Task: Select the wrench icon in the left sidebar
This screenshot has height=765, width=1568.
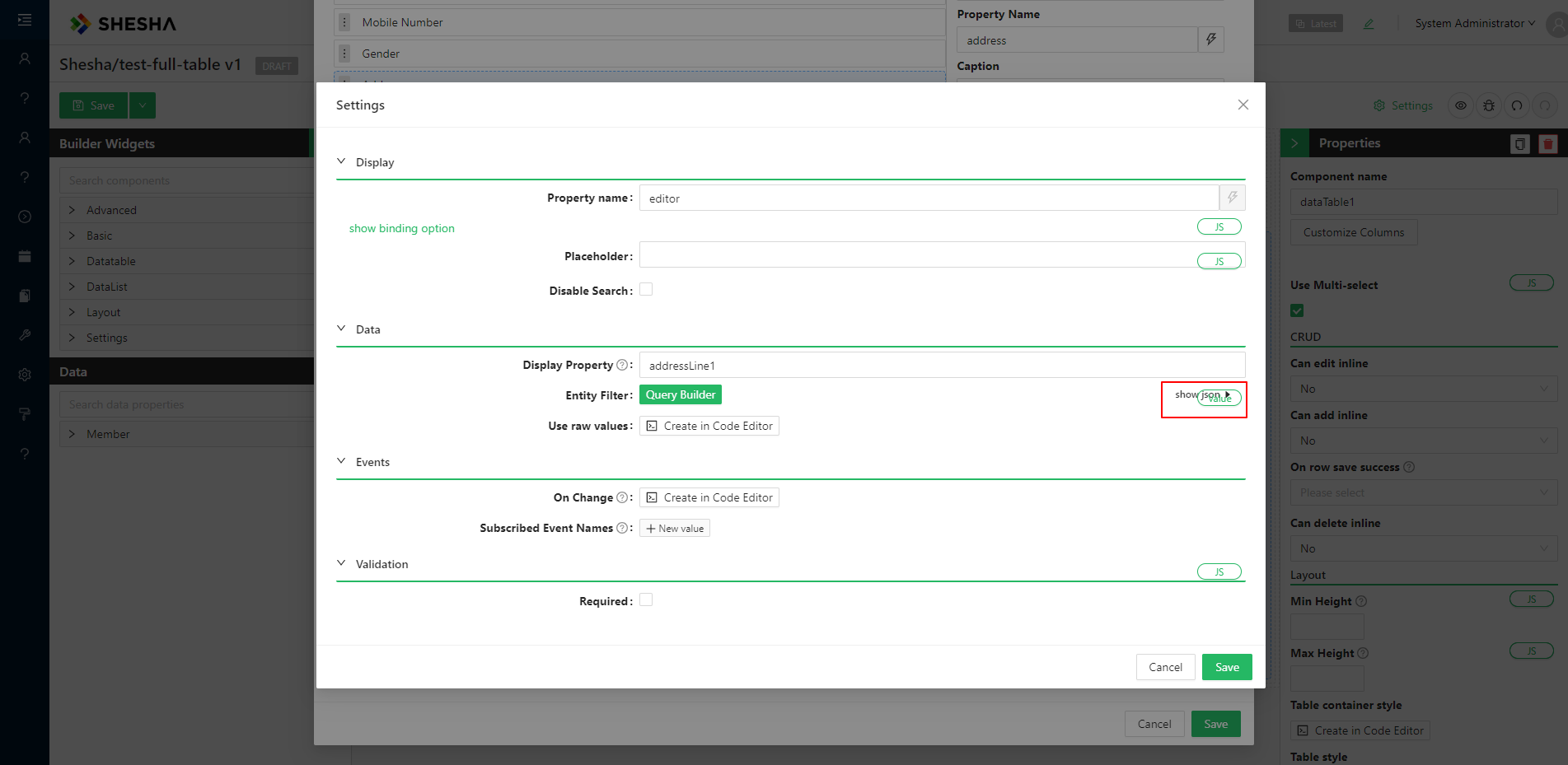Action: (25, 334)
